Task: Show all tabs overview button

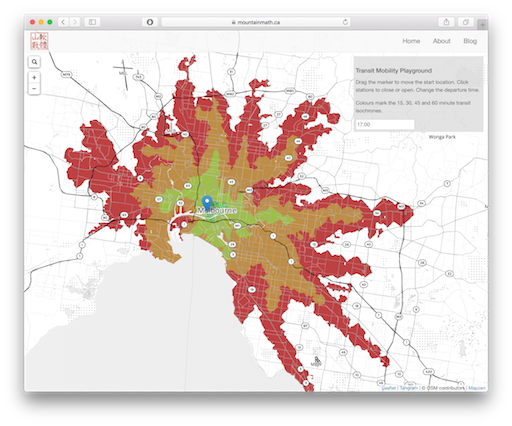Action: click(466, 22)
